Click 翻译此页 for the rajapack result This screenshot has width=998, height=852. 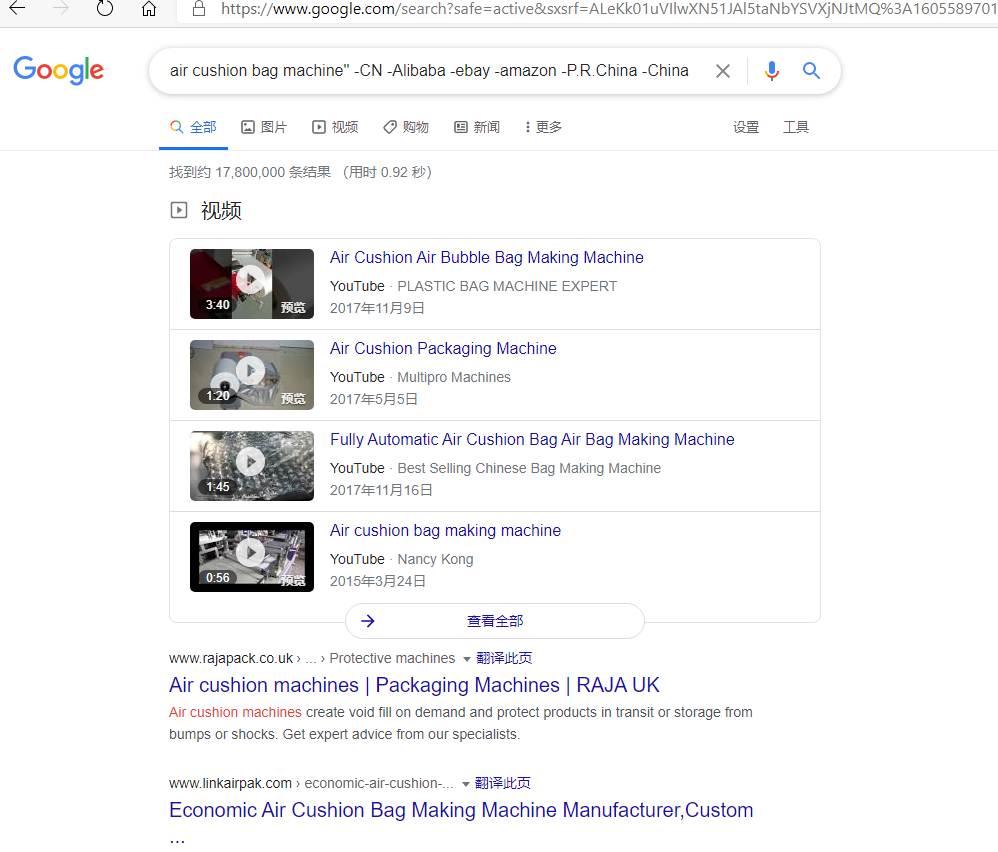[x=504, y=659]
